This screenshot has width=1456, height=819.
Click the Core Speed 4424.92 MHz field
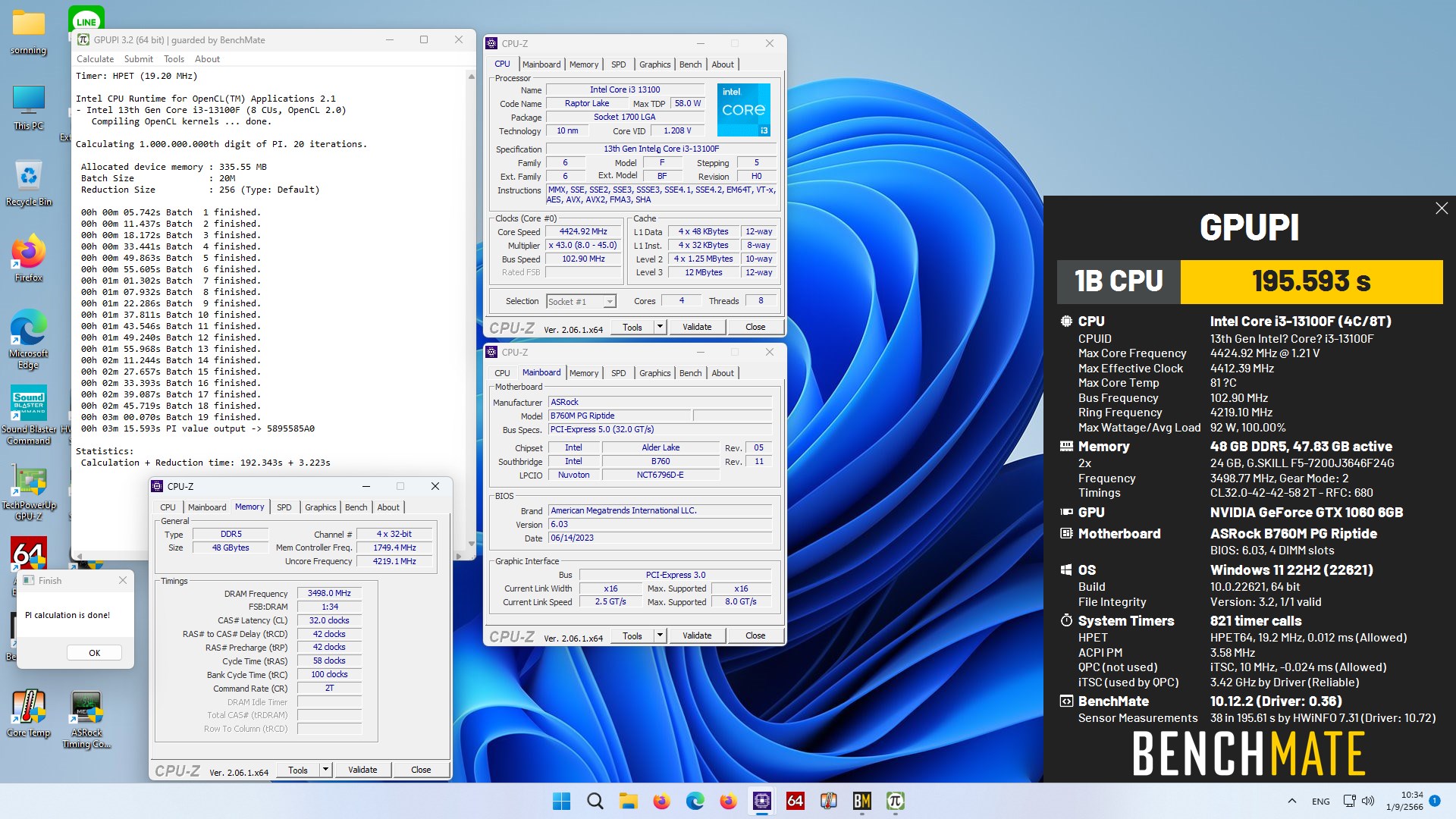tap(583, 232)
